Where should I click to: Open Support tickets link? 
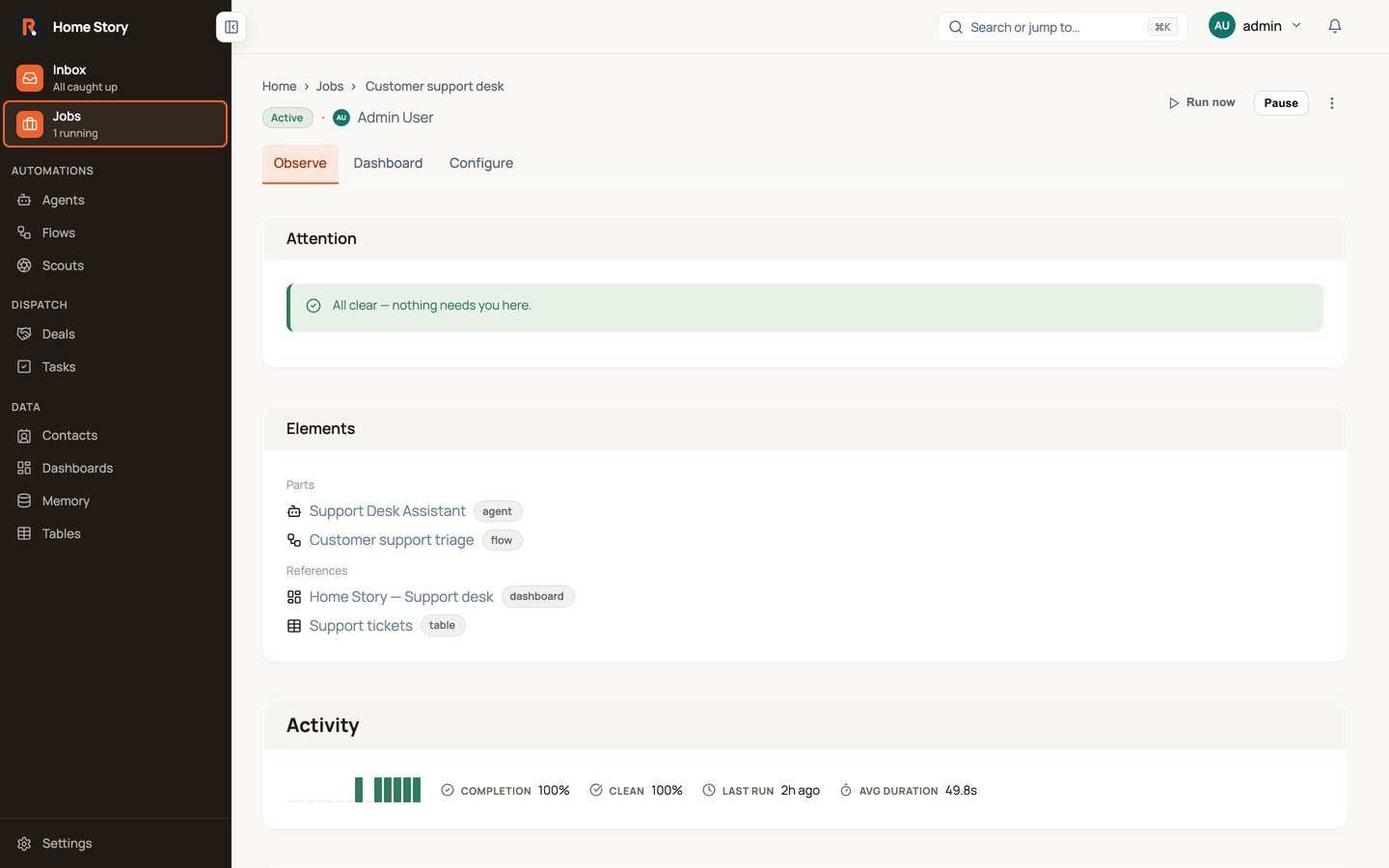pos(361,626)
